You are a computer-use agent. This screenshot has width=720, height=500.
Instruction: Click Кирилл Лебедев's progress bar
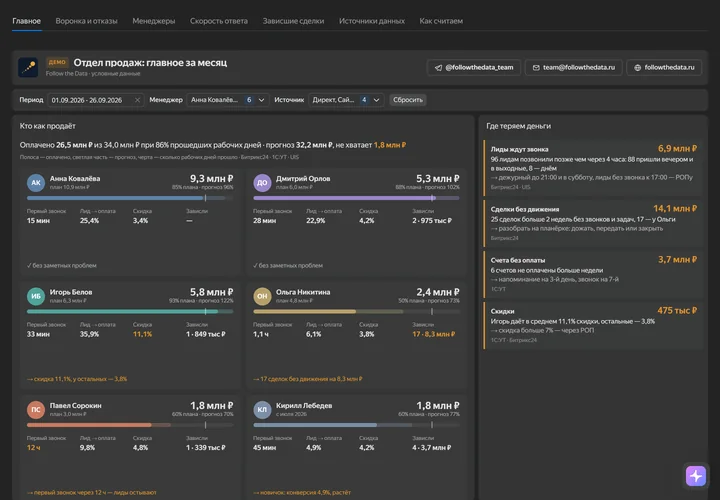click(356, 425)
